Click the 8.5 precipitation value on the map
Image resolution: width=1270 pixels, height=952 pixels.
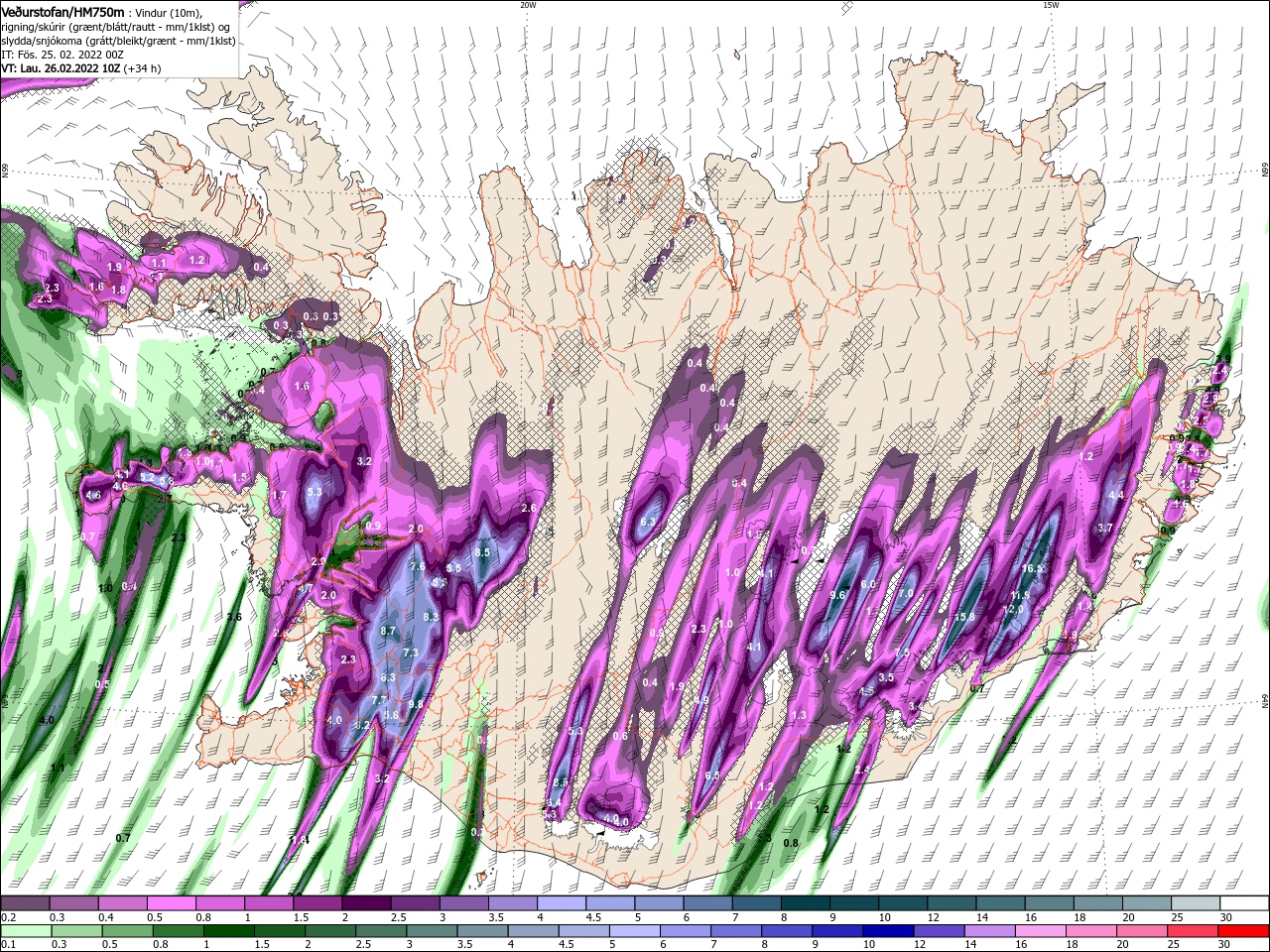coord(483,552)
